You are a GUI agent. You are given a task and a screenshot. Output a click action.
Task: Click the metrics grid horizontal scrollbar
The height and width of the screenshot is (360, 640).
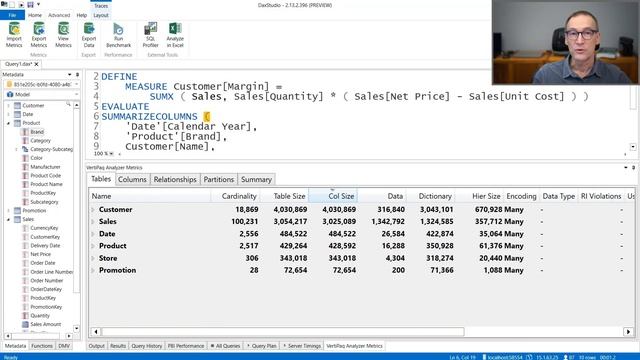(x=282, y=331)
